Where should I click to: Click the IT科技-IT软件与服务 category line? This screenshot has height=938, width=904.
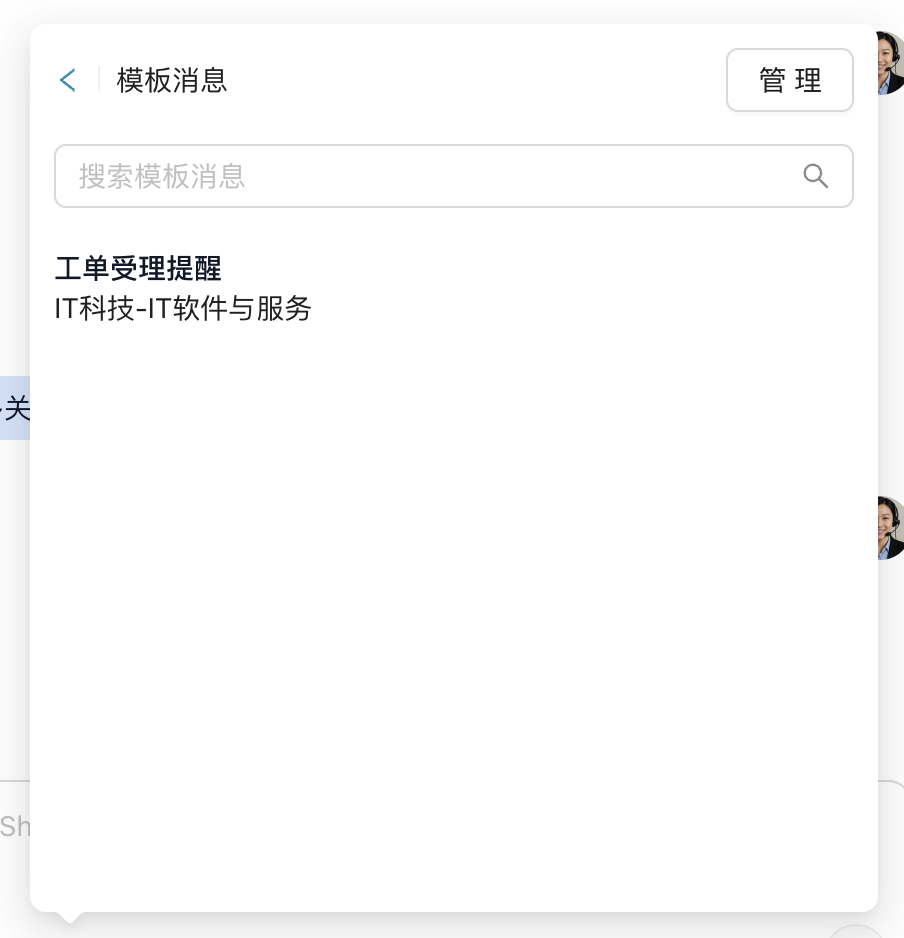tap(183, 308)
